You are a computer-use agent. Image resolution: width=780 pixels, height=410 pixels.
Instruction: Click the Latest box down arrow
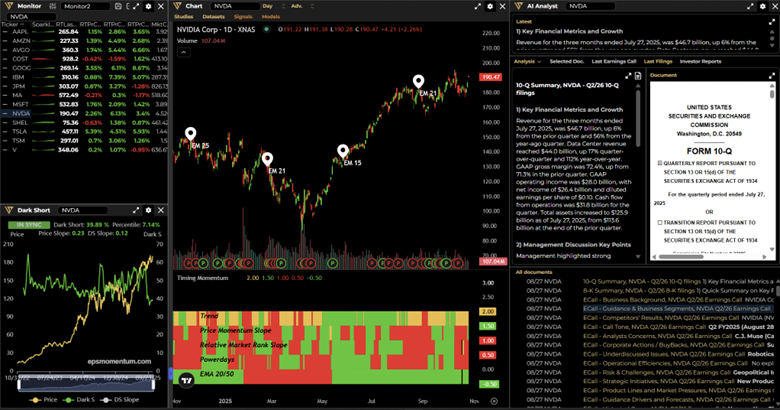(x=772, y=45)
